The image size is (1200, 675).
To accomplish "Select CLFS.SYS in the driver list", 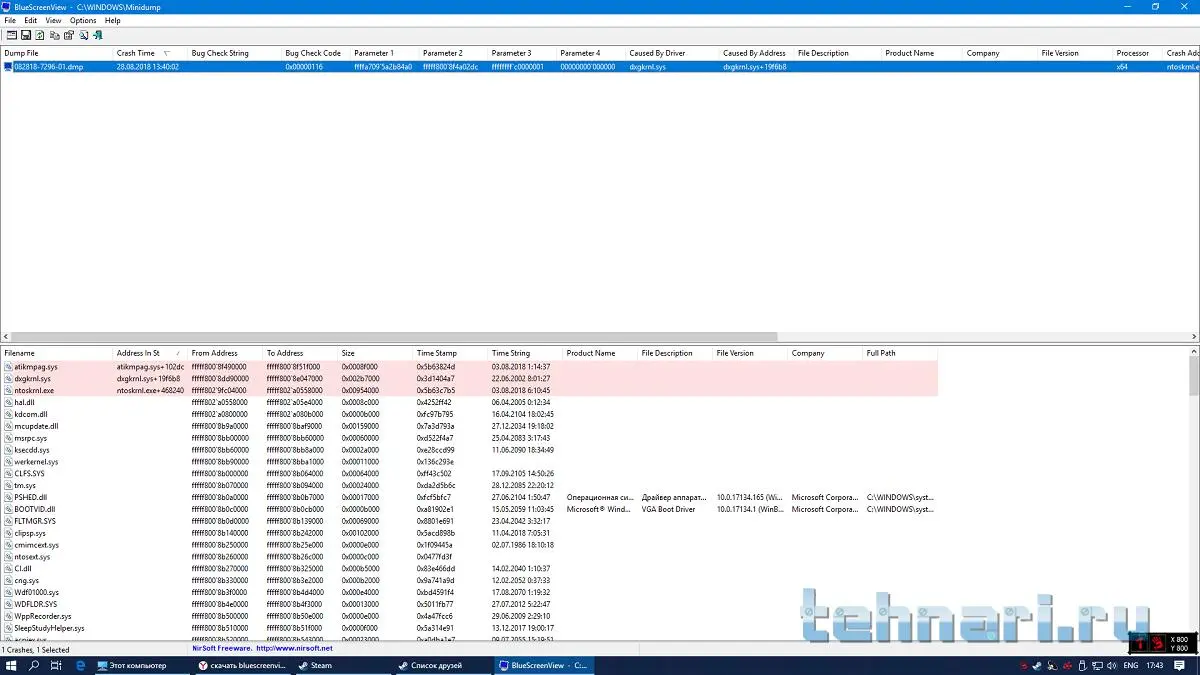I will (x=30, y=473).
